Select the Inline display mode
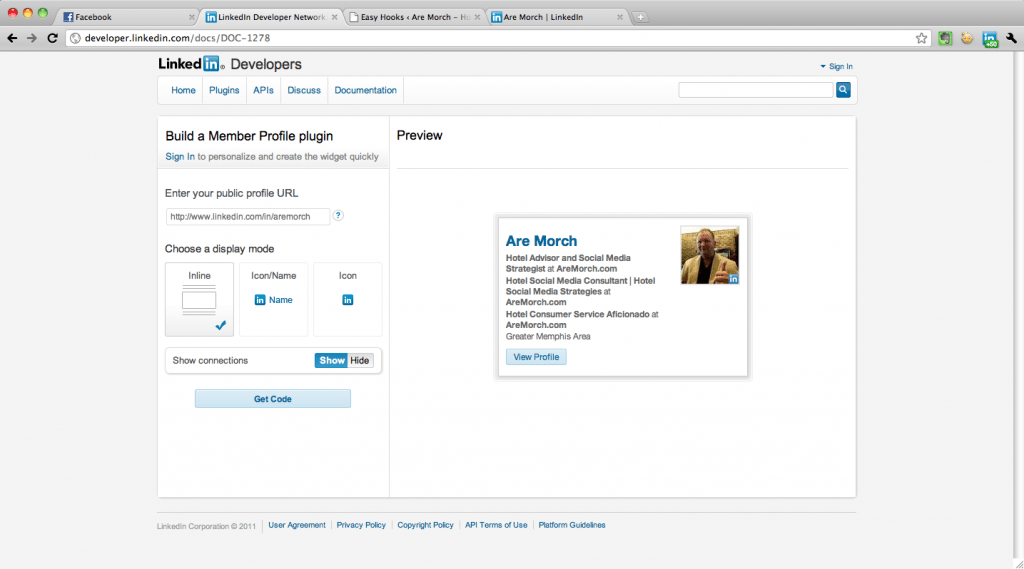The width and height of the screenshot is (1024, 569). [x=199, y=300]
